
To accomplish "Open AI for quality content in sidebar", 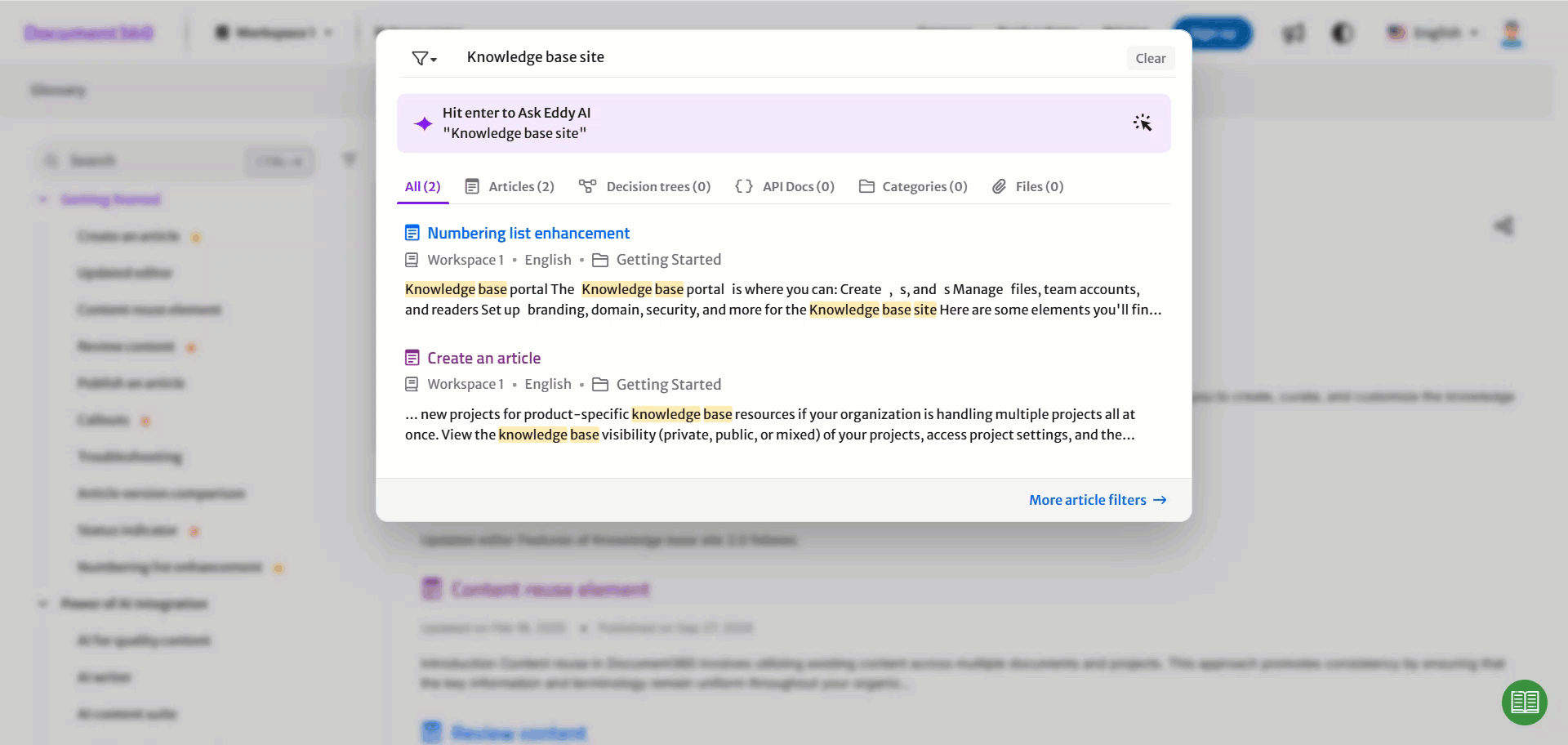I will point(144,640).
